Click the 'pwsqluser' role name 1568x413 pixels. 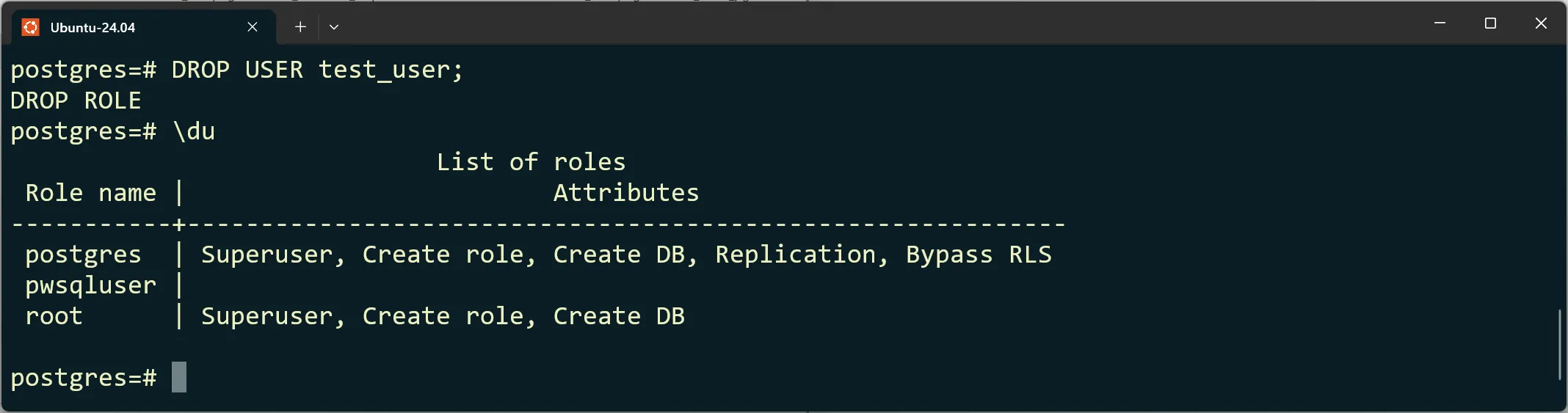(90, 285)
